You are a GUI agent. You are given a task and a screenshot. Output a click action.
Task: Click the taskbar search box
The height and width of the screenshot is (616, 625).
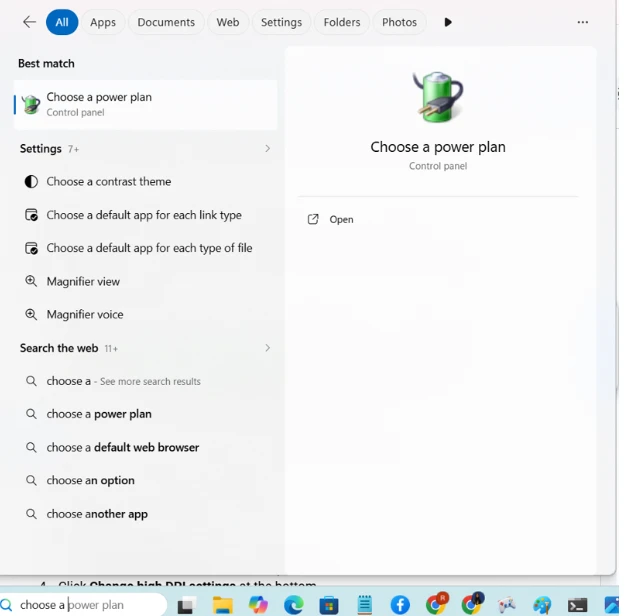coord(83,604)
